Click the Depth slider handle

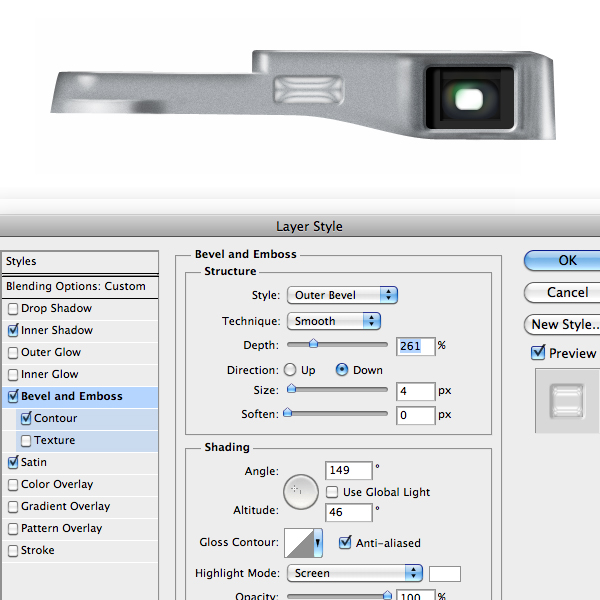313,343
